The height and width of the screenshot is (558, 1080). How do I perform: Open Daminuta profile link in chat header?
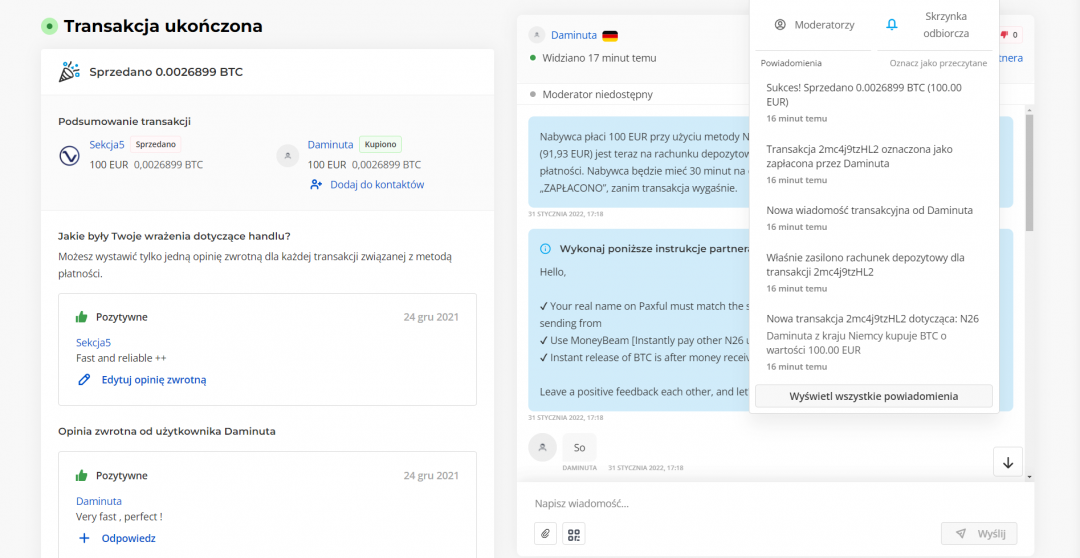click(573, 35)
